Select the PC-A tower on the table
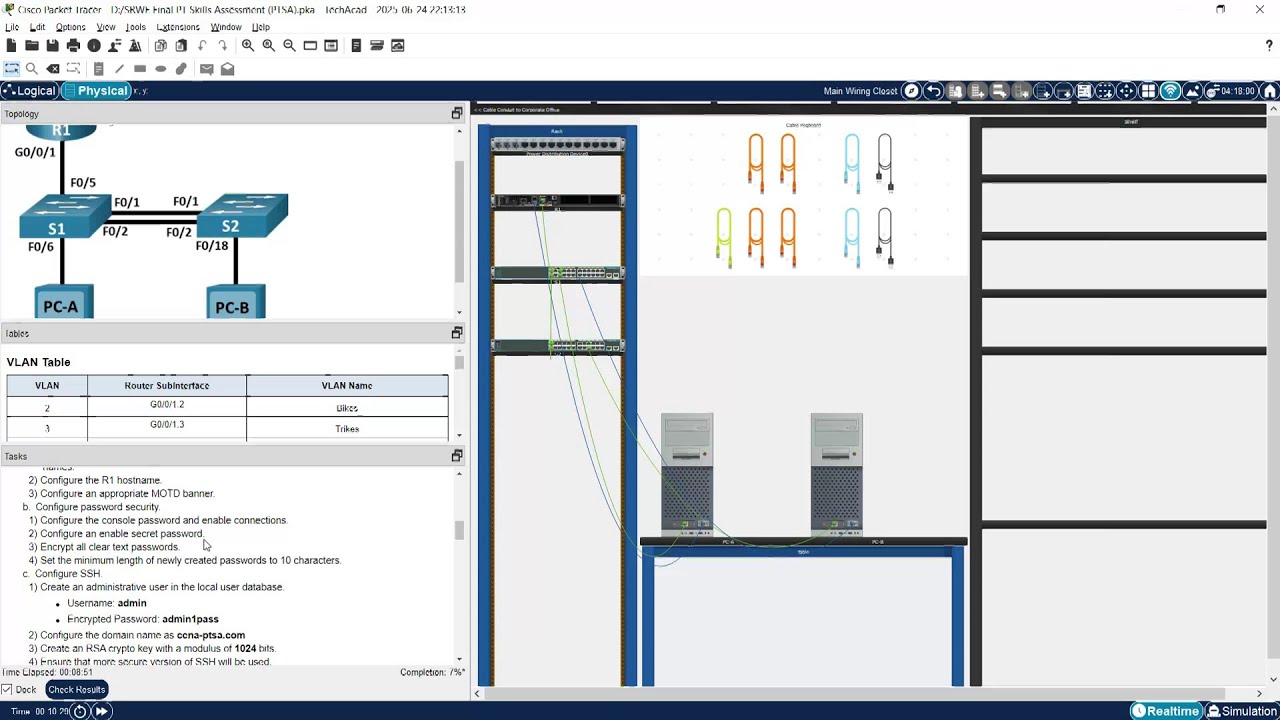Screen dimensions: 1280x720 click(x=687, y=475)
